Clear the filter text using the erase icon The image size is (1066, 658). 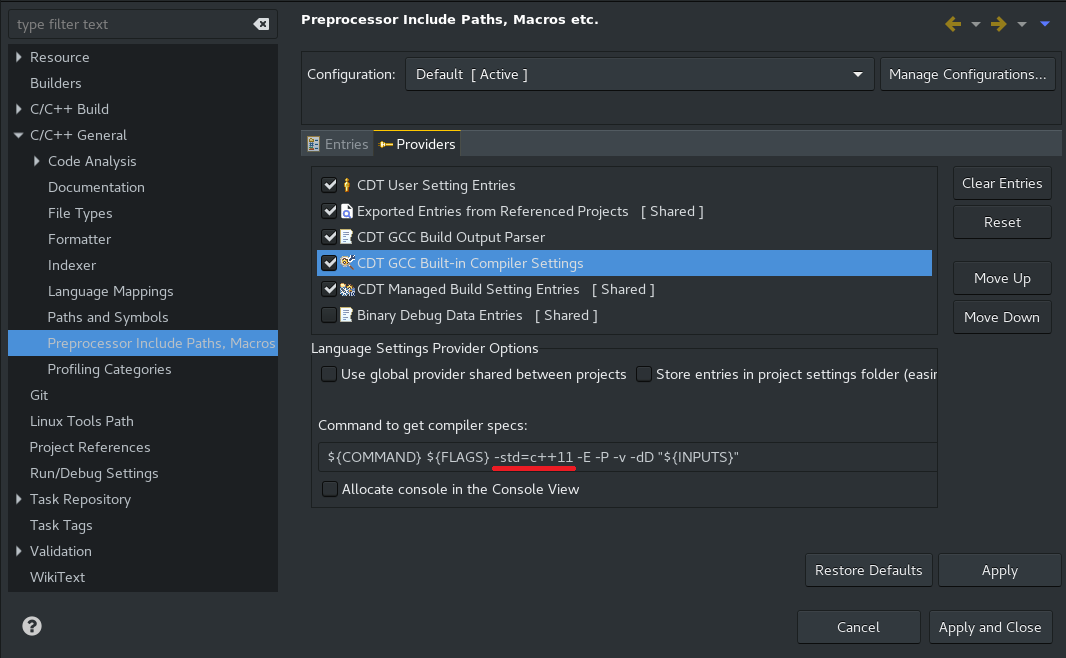coord(262,24)
